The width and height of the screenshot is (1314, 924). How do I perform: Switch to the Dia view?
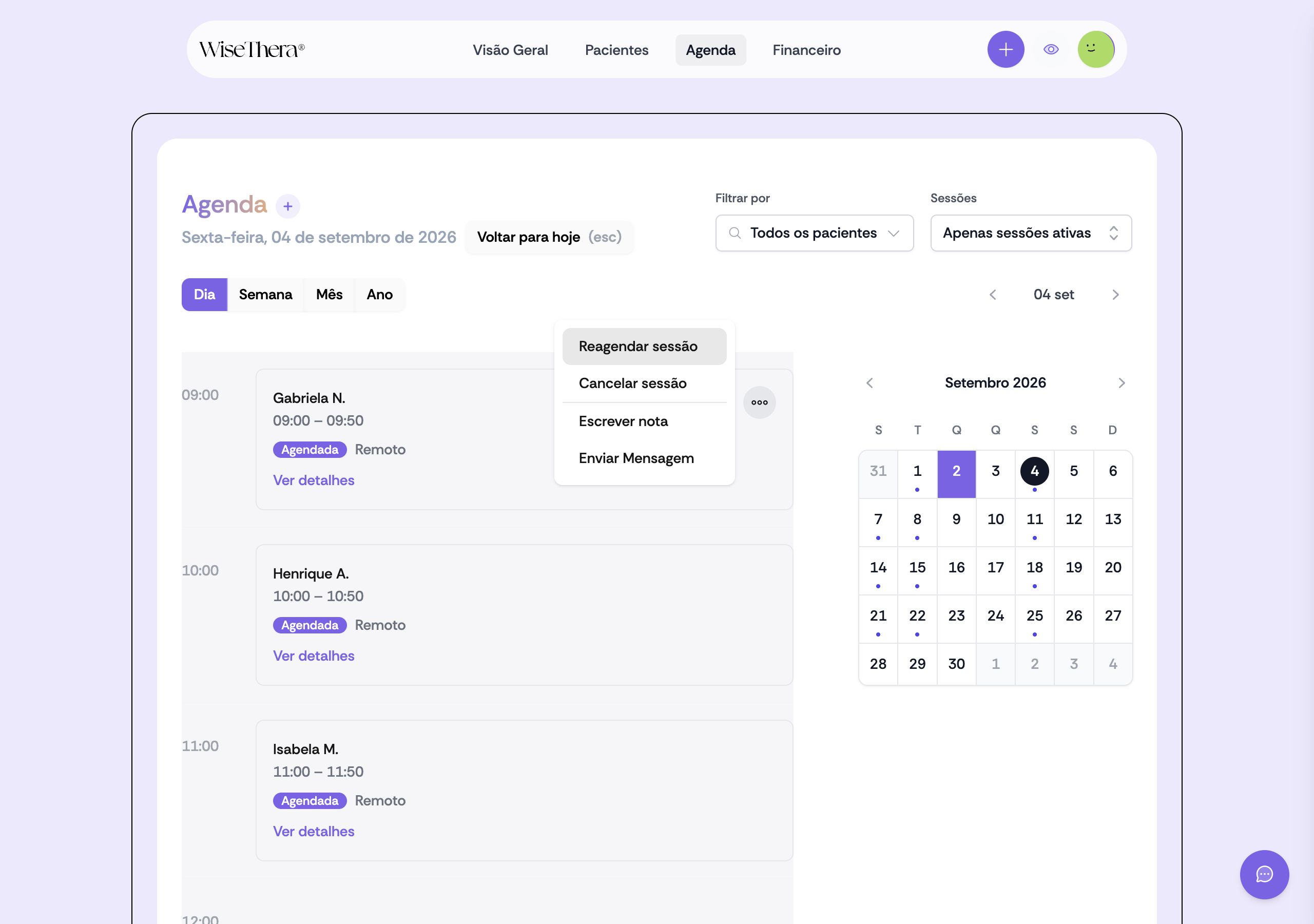click(x=204, y=294)
